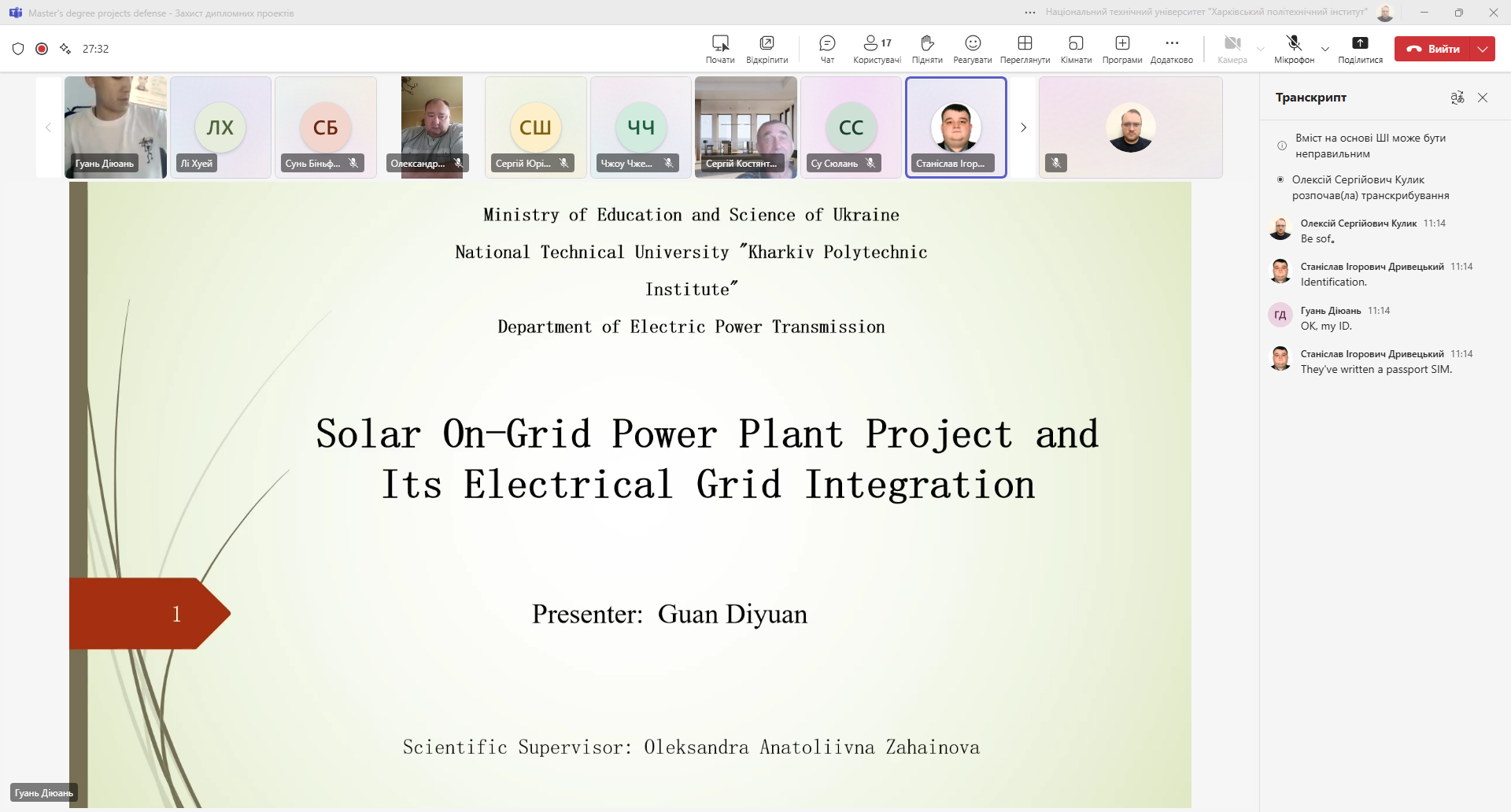Image resolution: width=1511 pixels, height=812 pixels.
Task: Open the More actions (Додатково) menu
Action: (x=1172, y=48)
